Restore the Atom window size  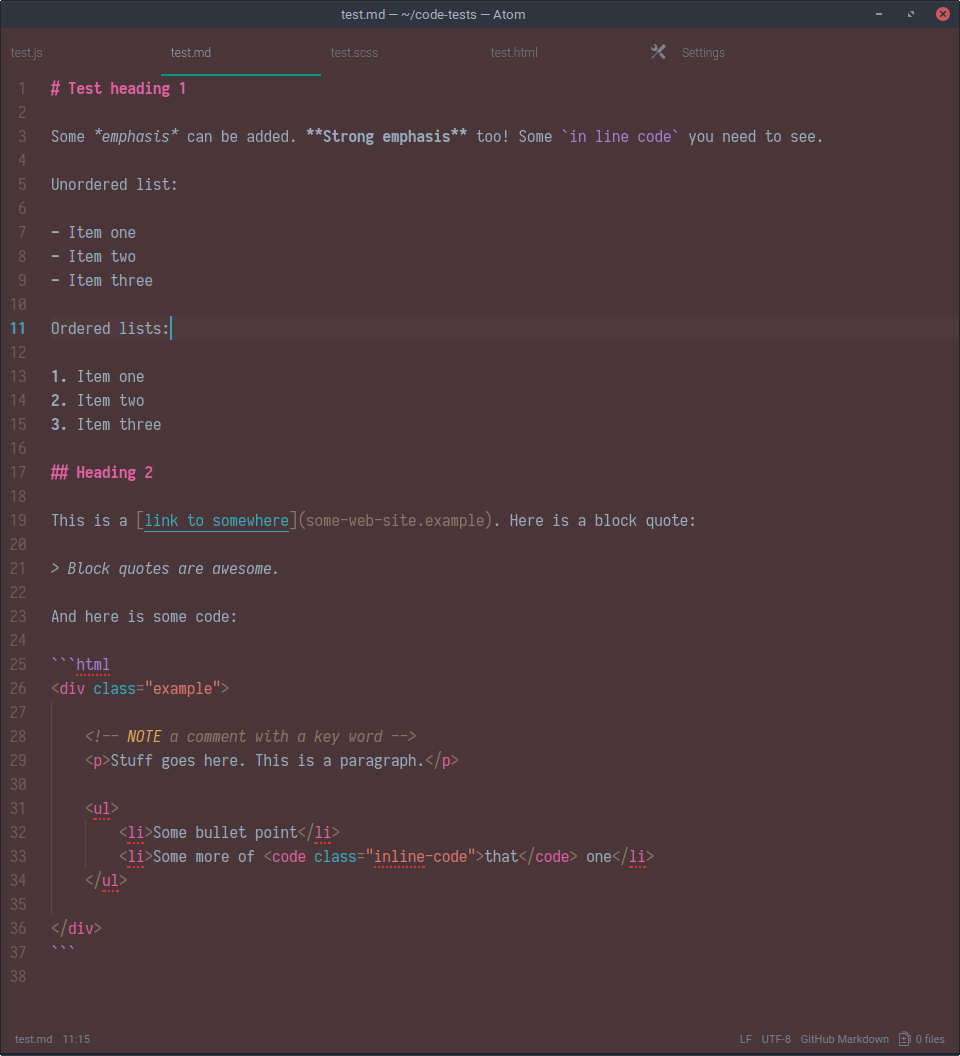911,14
